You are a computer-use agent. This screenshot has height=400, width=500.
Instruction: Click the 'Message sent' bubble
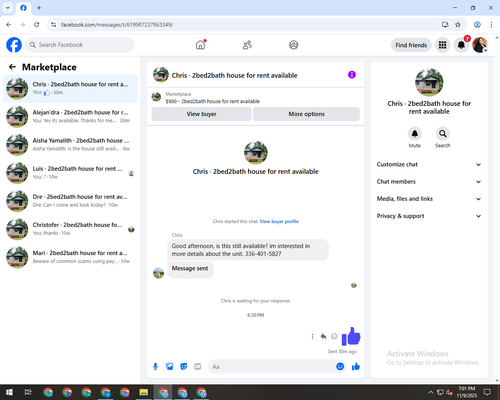[190, 269]
